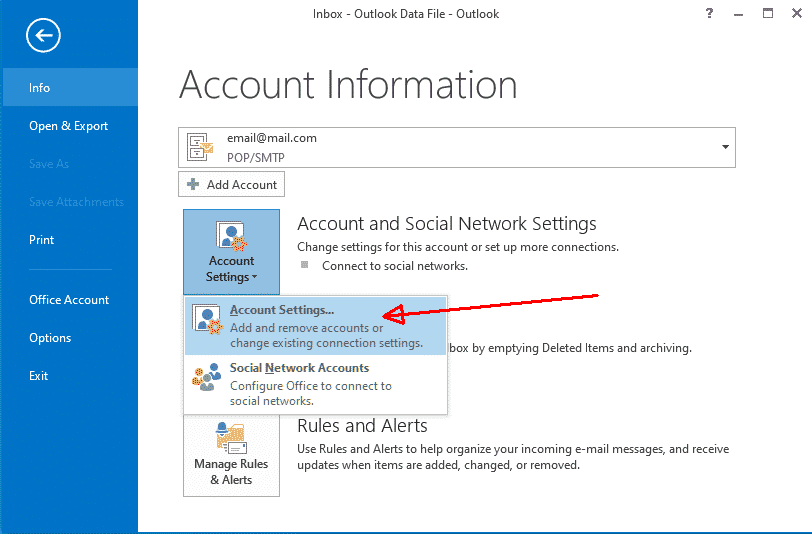
Task: Open Office Account page
Action: 69,300
